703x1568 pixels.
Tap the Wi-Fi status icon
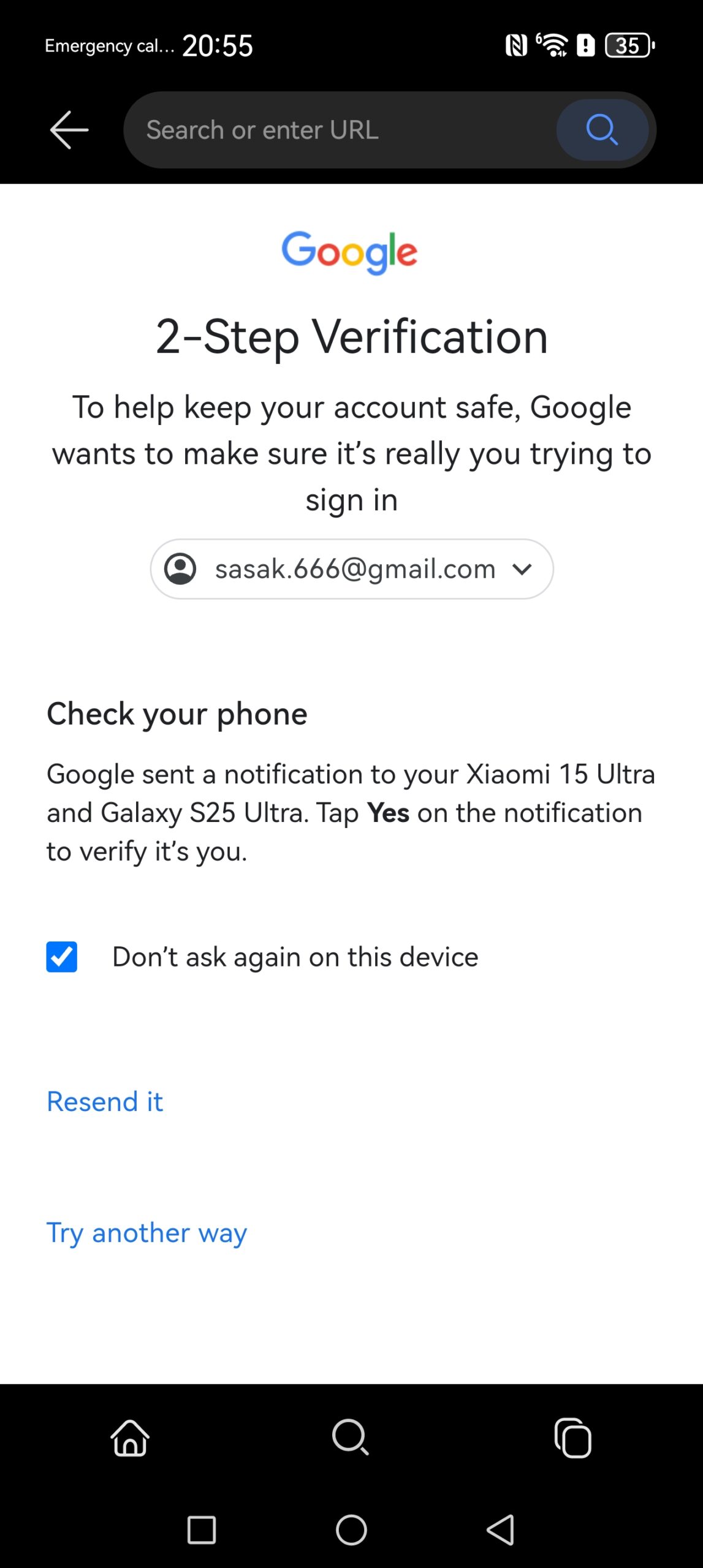tap(553, 45)
